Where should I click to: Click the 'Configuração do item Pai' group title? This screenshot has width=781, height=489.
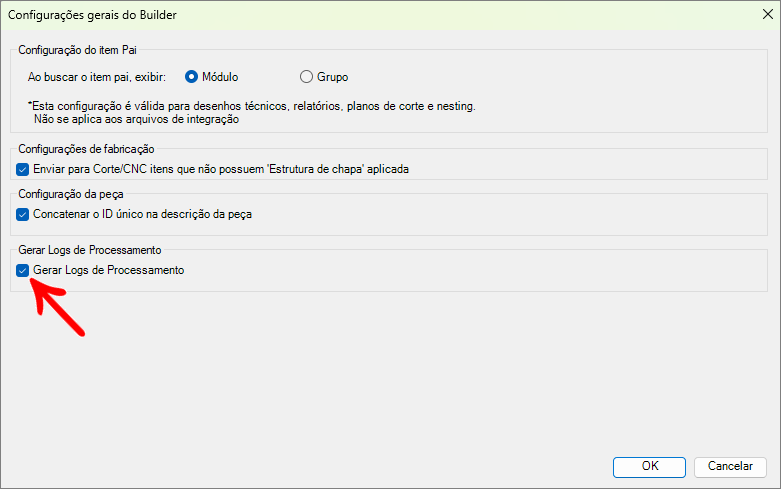[77, 50]
